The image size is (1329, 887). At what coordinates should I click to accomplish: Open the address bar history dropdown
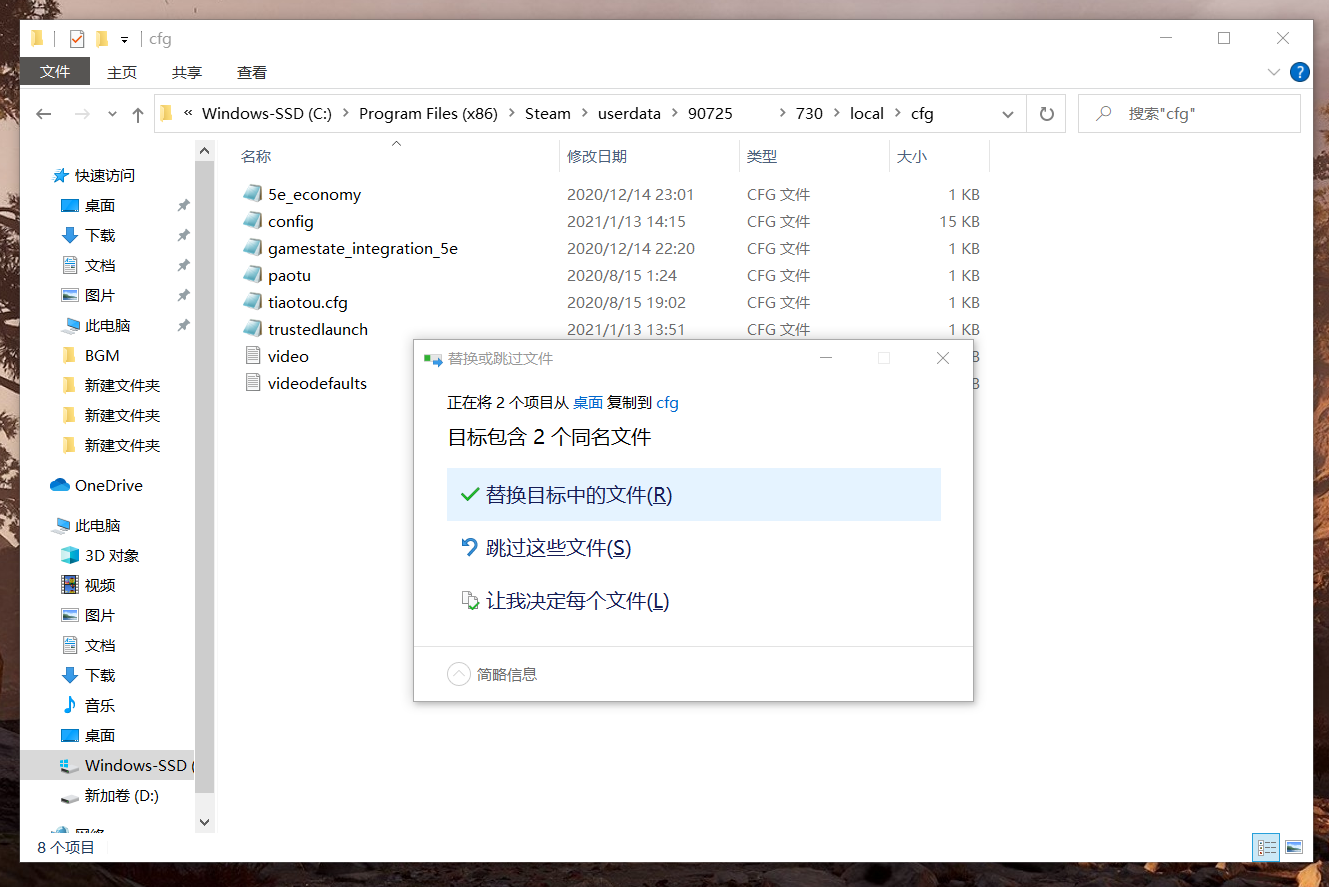click(1007, 113)
